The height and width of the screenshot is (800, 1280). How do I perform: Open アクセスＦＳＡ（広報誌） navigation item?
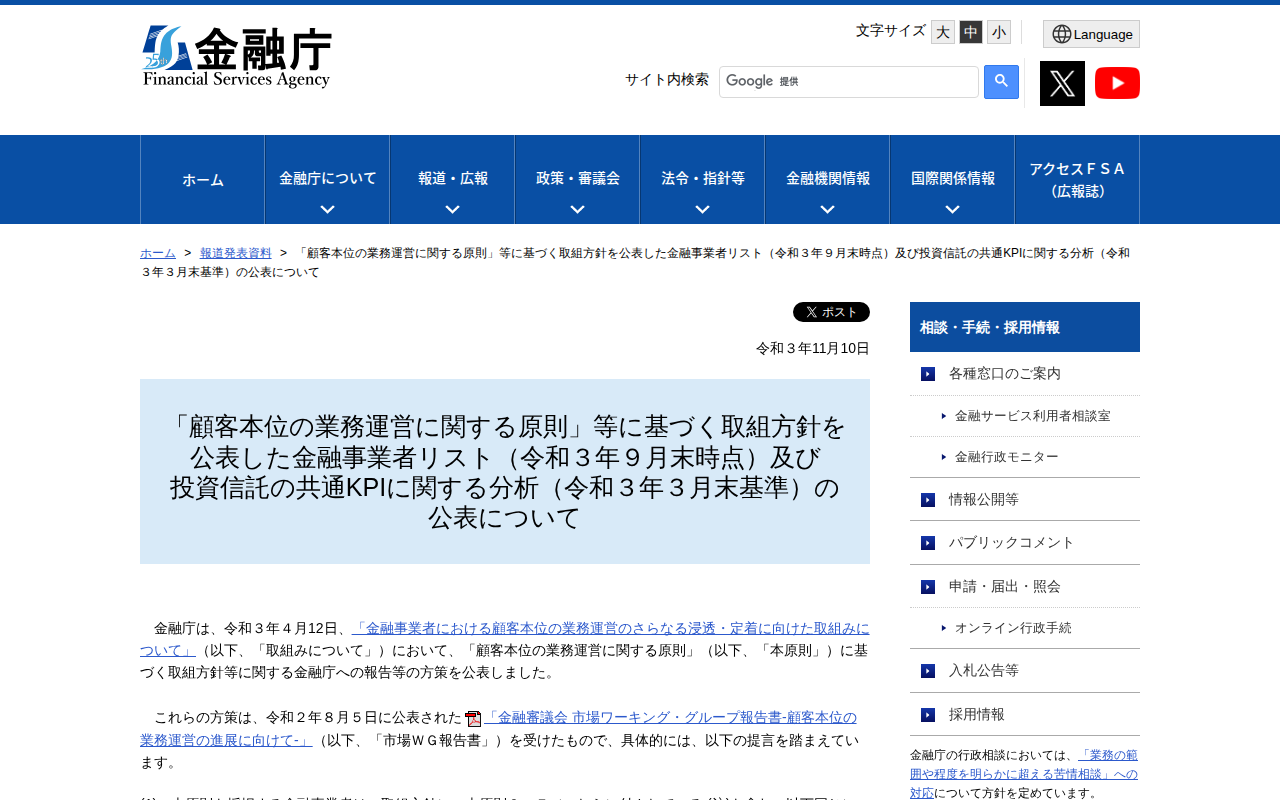(x=1077, y=180)
